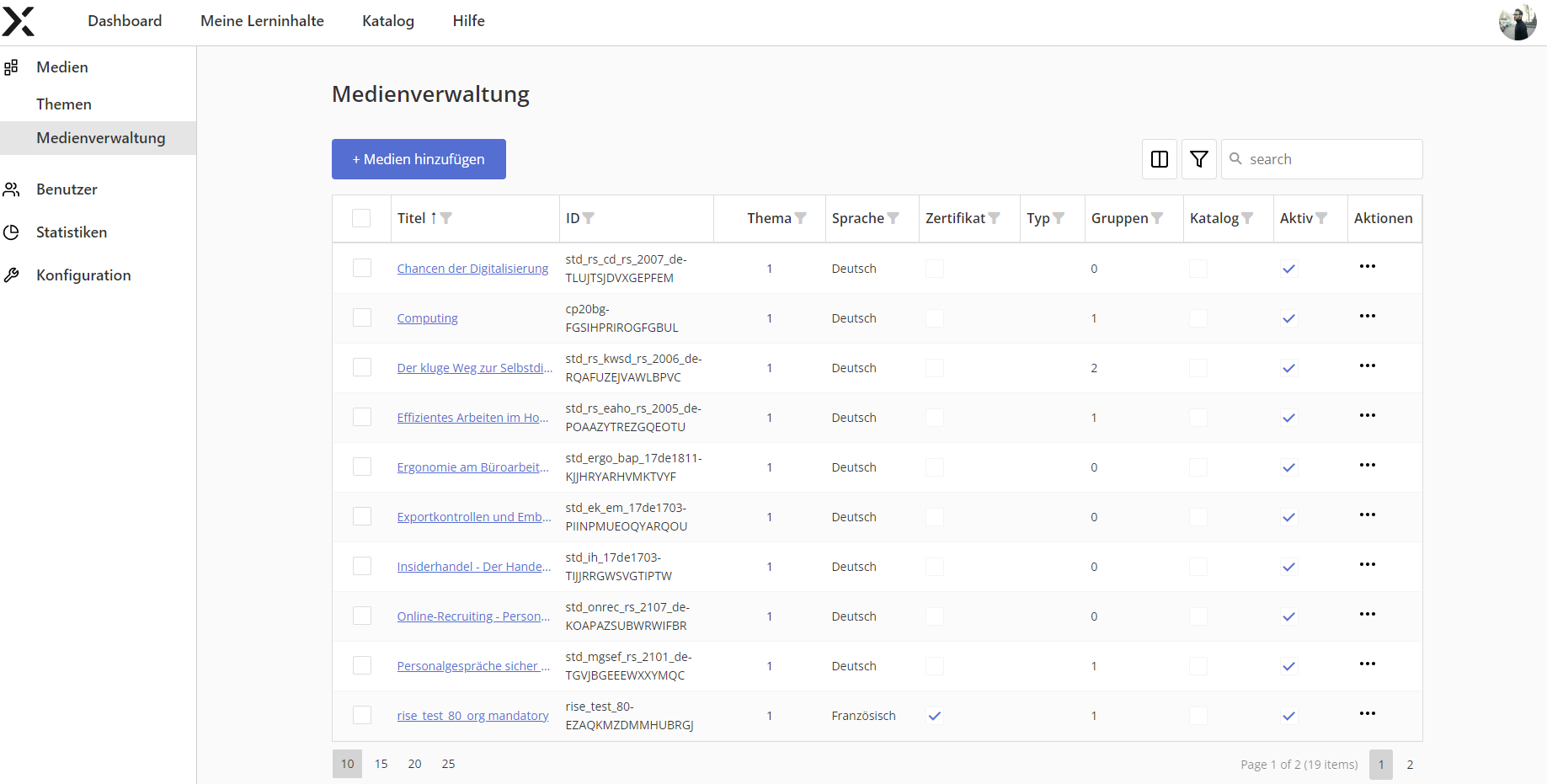
Task: Open the Insiderhandel media link
Action: click(x=473, y=567)
